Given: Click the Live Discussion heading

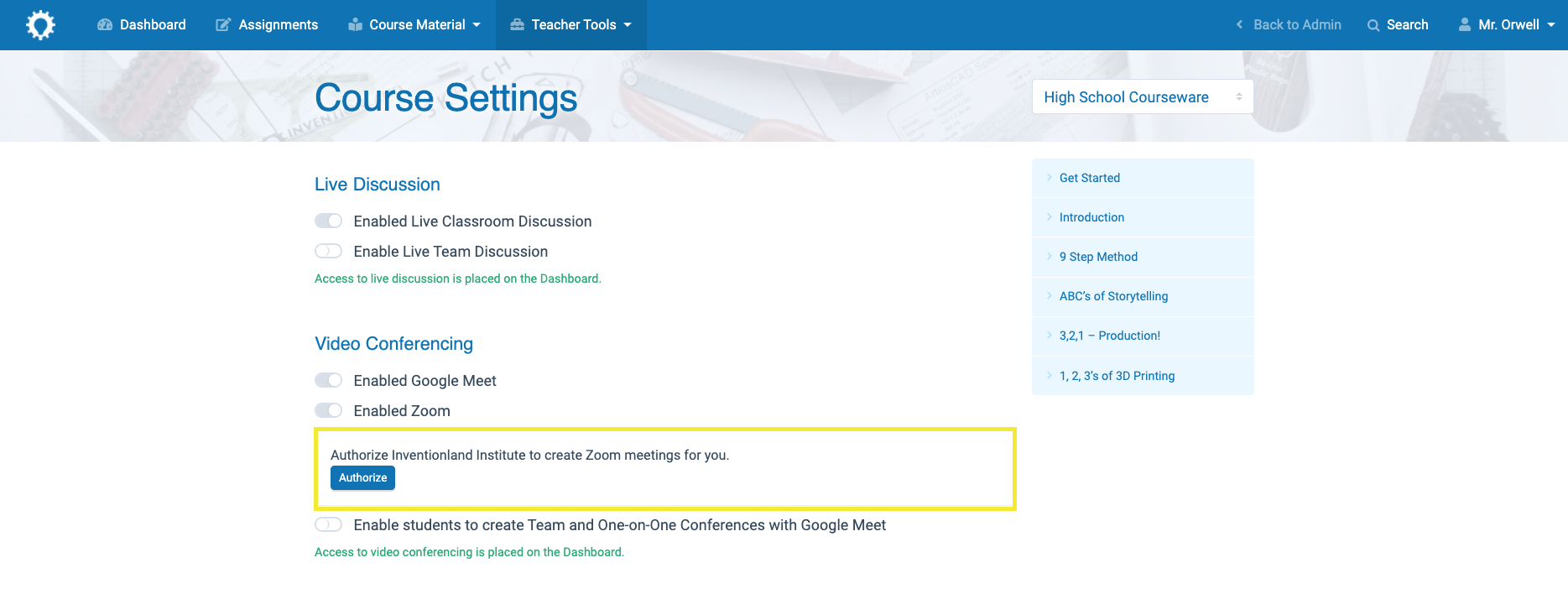Looking at the screenshot, I should 377,185.
